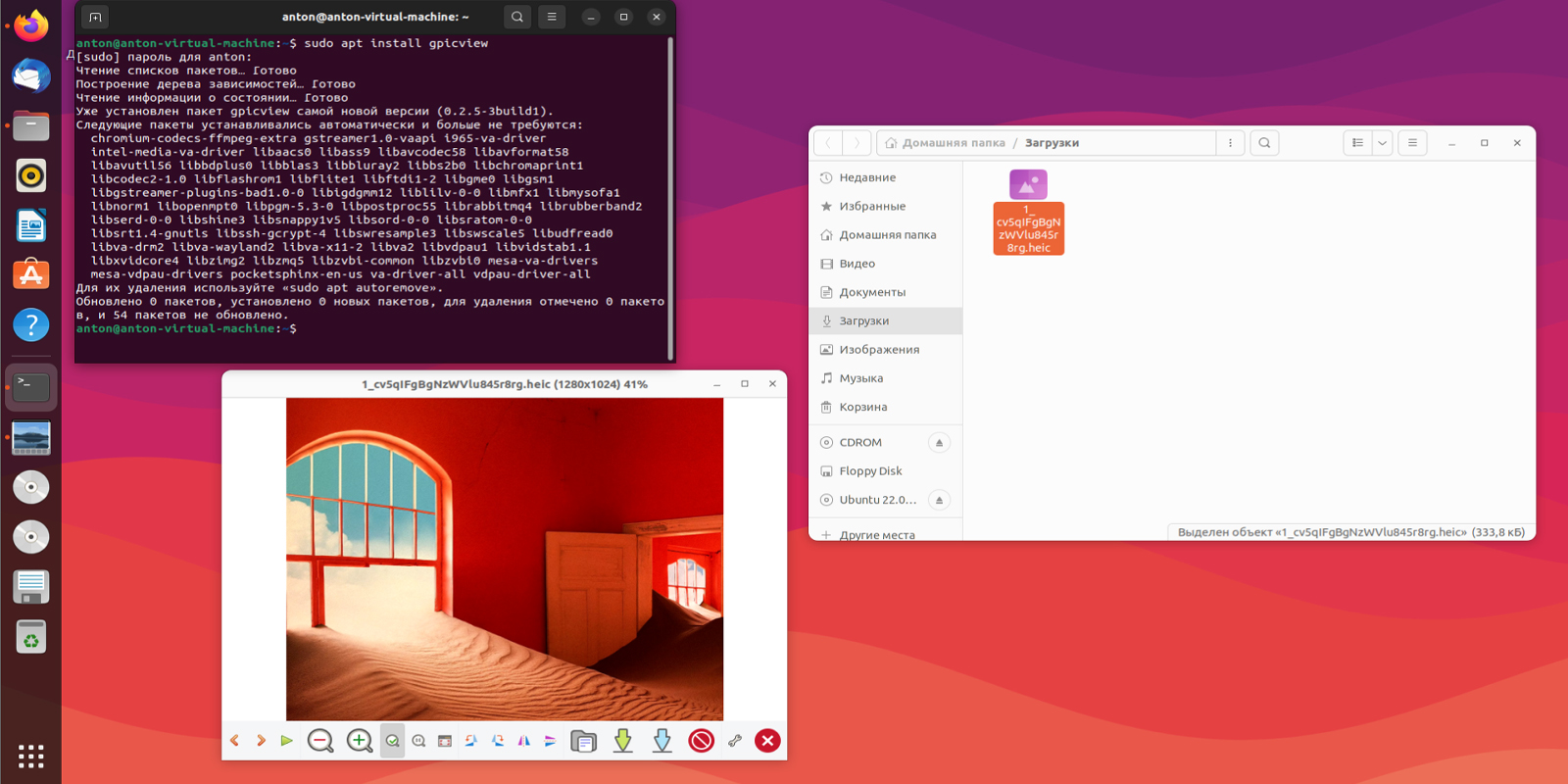Start the slideshow with the green play arrow
1568x784 pixels.
[286, 741]
